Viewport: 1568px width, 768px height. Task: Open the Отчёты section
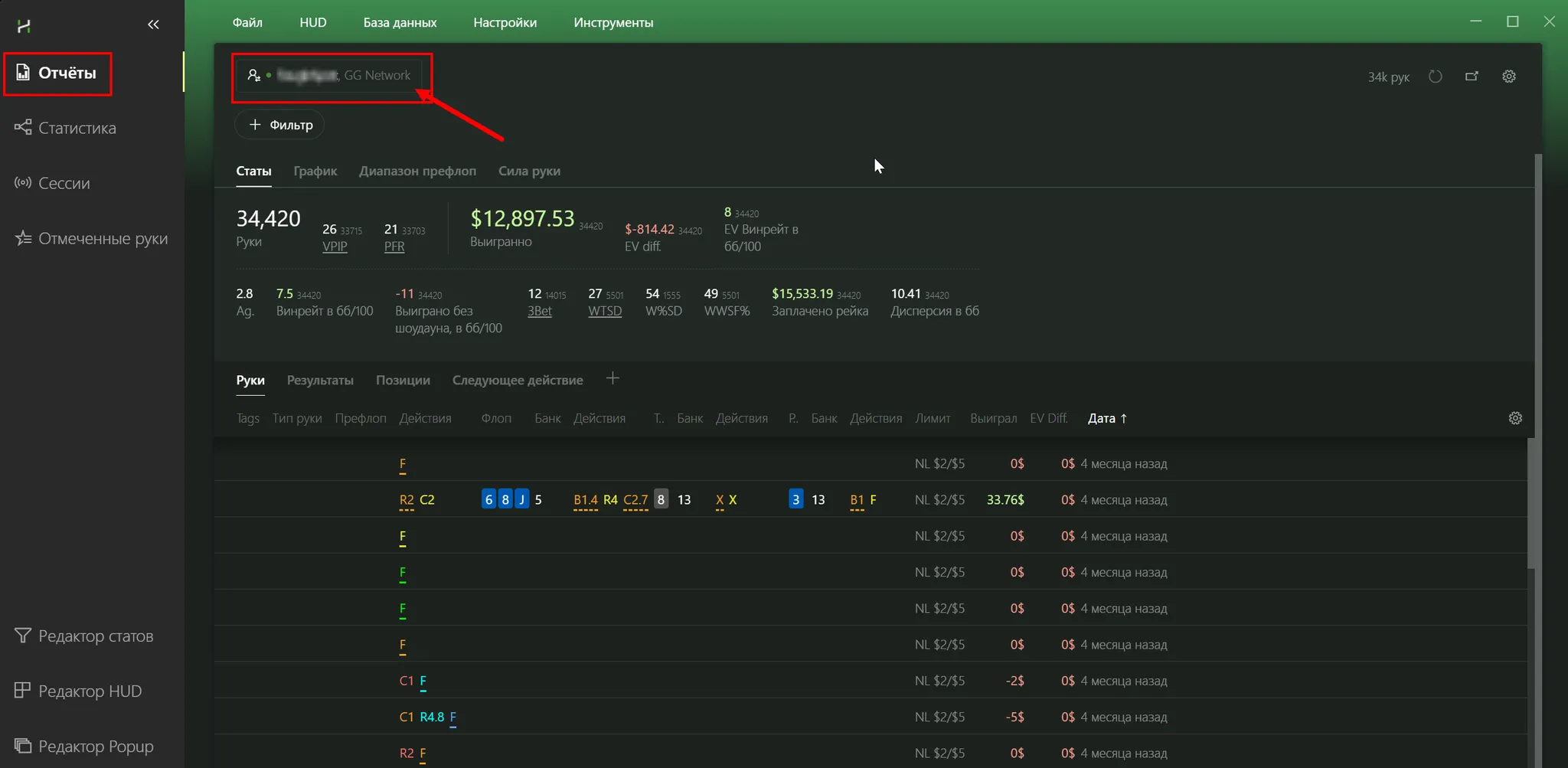57,74
